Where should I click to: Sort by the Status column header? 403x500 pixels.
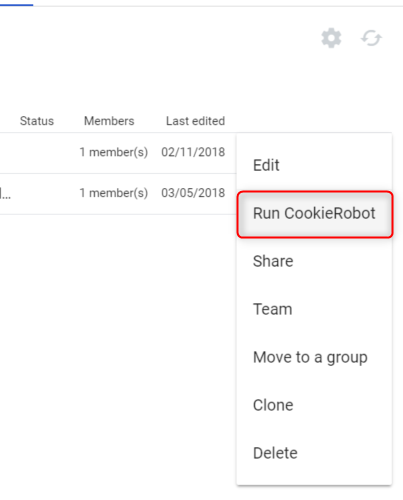coord(37,121)
